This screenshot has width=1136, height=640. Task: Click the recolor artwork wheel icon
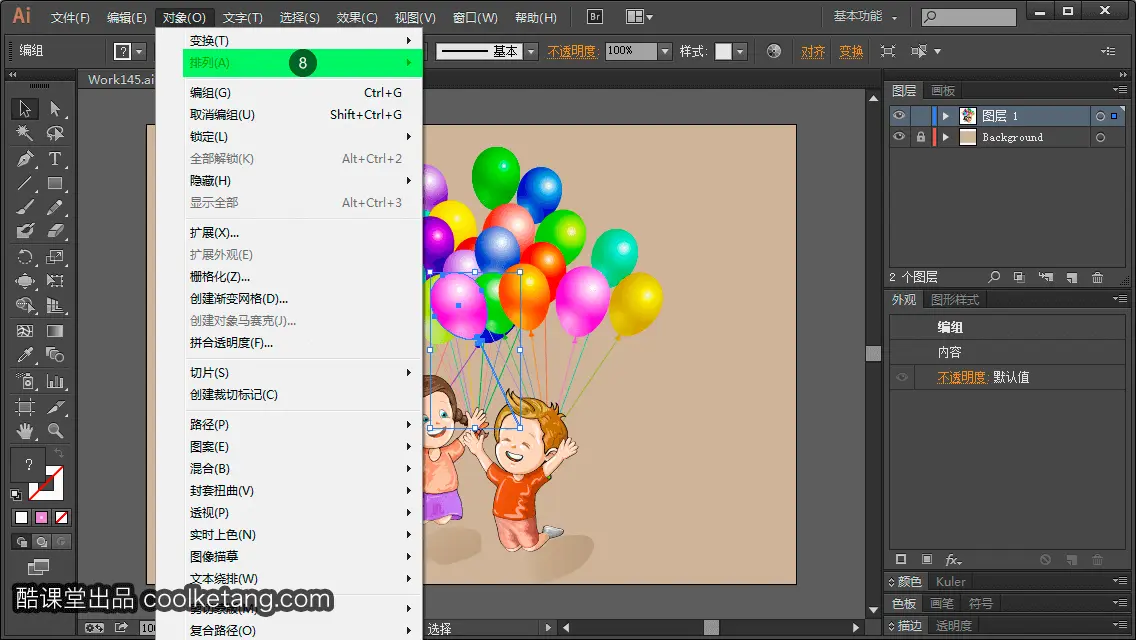pyautogui.click(x=774, y=51)
